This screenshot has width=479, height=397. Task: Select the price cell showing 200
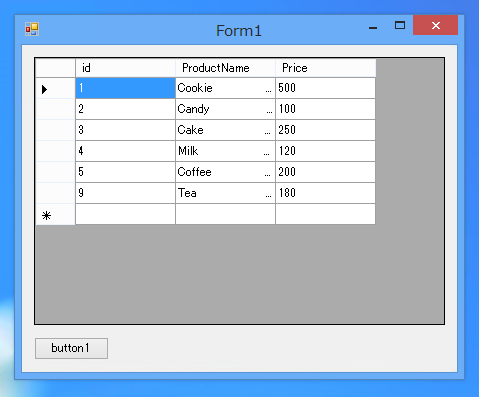325,172
